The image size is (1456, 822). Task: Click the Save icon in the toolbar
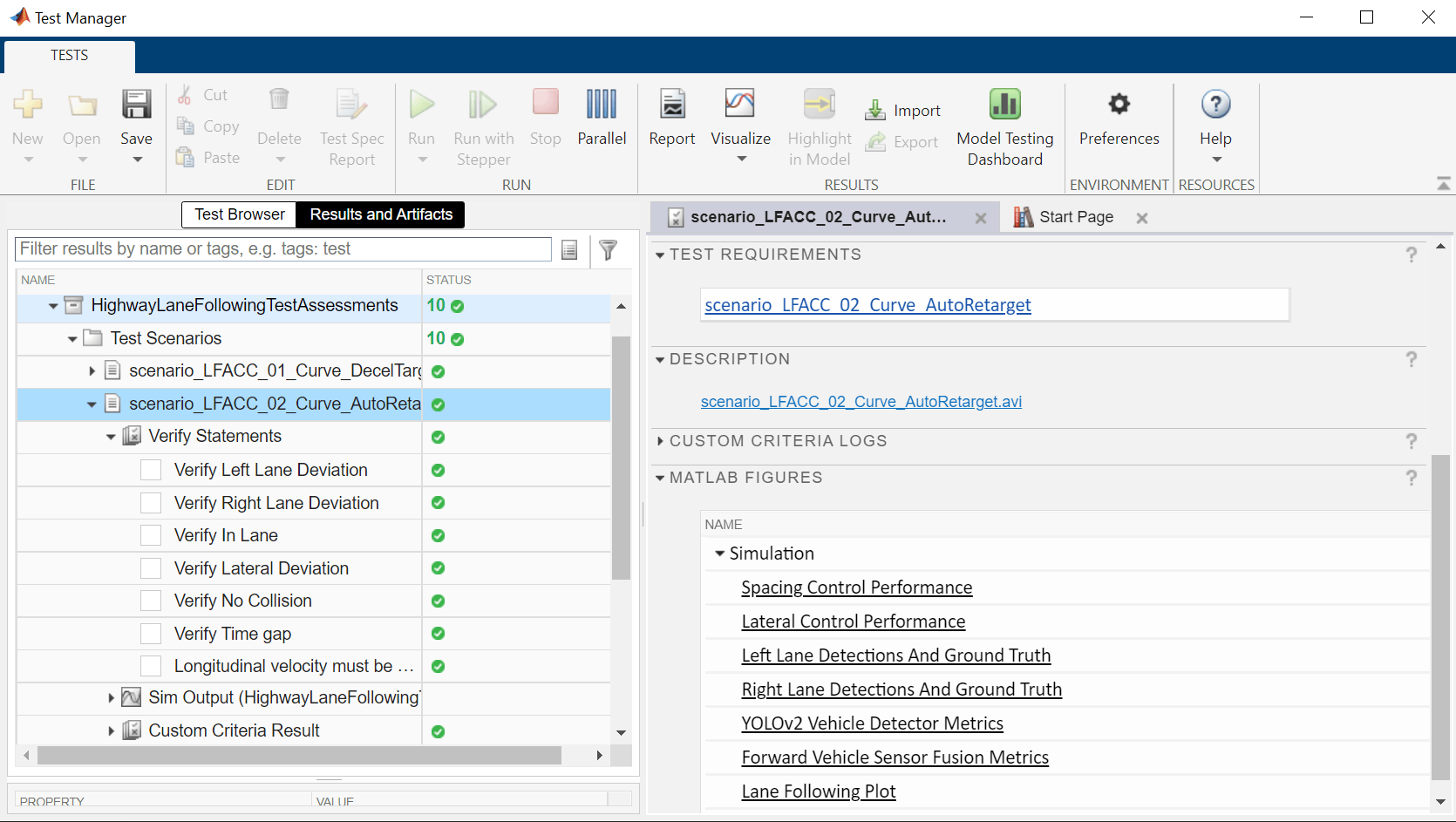coord(136,105)
